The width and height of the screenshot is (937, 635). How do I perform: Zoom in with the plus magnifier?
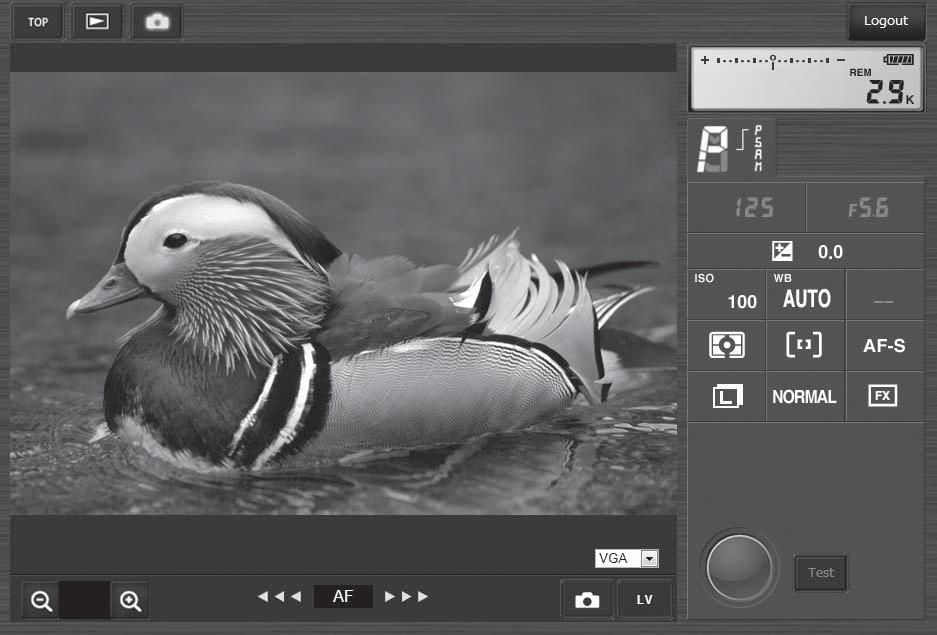point(130,600)
